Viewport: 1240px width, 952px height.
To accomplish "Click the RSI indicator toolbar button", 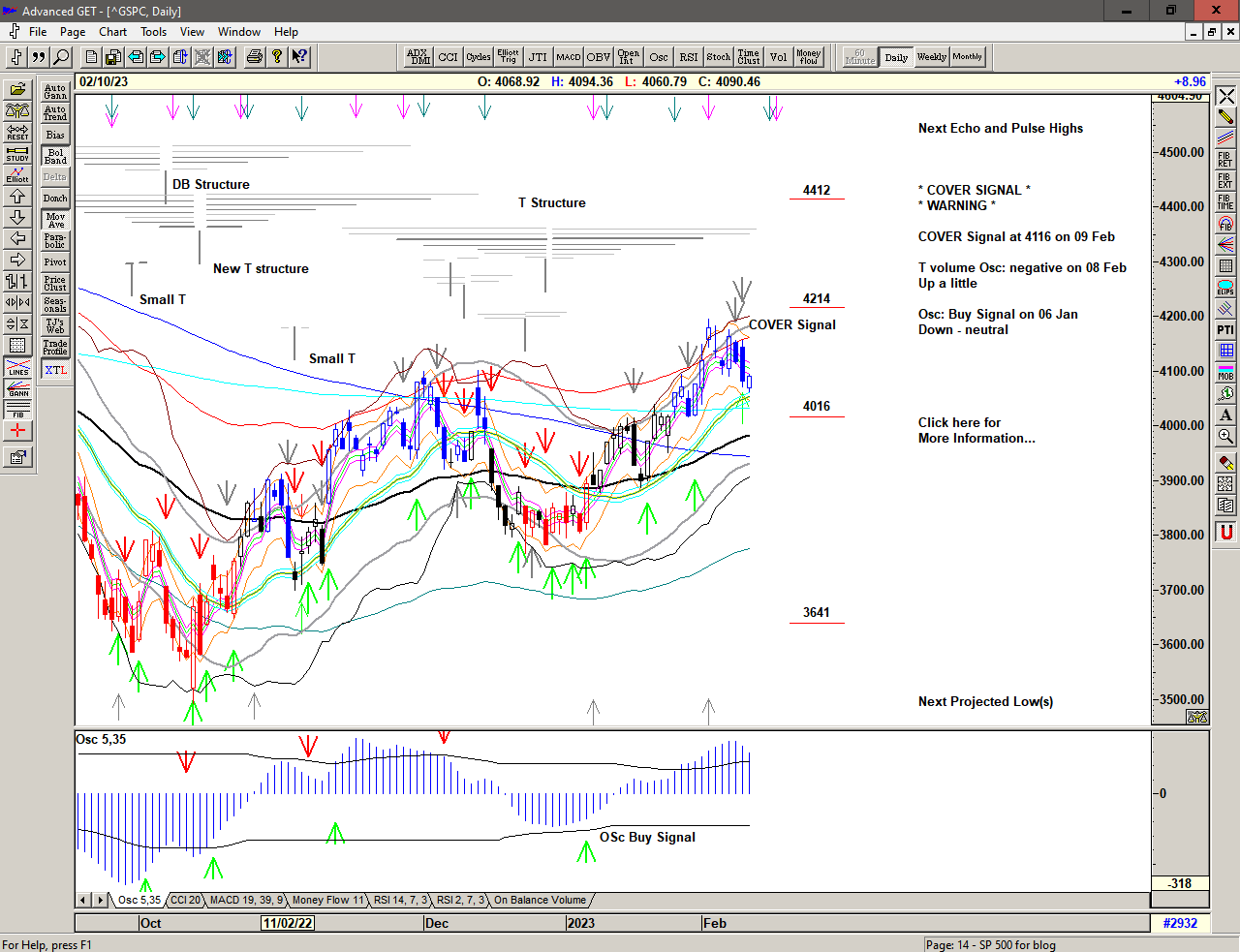I will click(688, 57).
